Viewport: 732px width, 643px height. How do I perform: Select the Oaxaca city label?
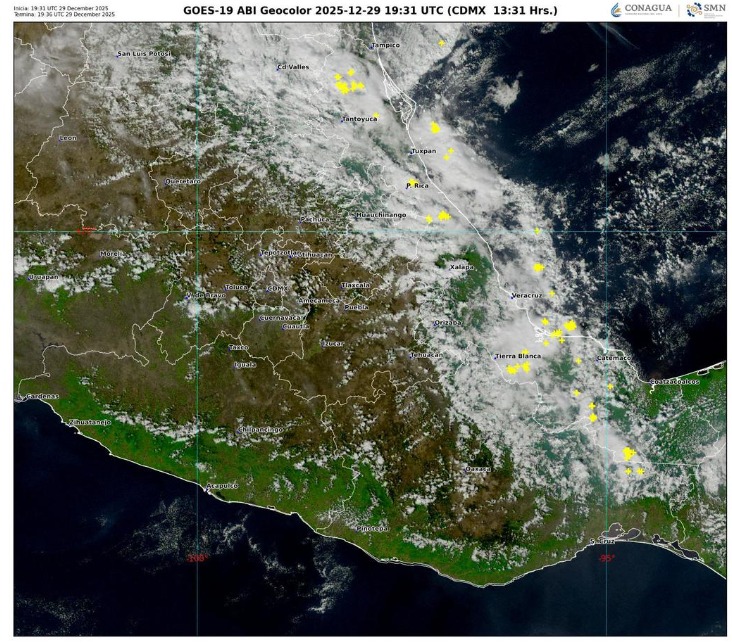(478, 468)
